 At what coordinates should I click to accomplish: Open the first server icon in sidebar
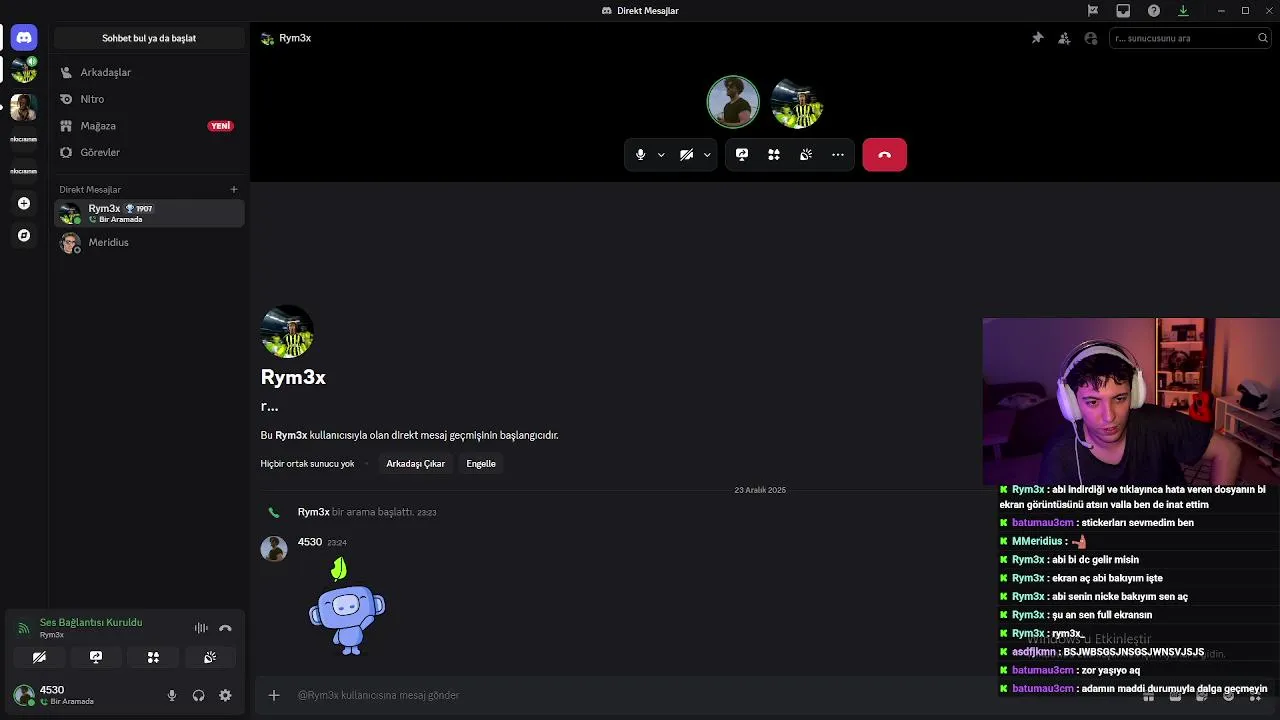tap(24, 71)
